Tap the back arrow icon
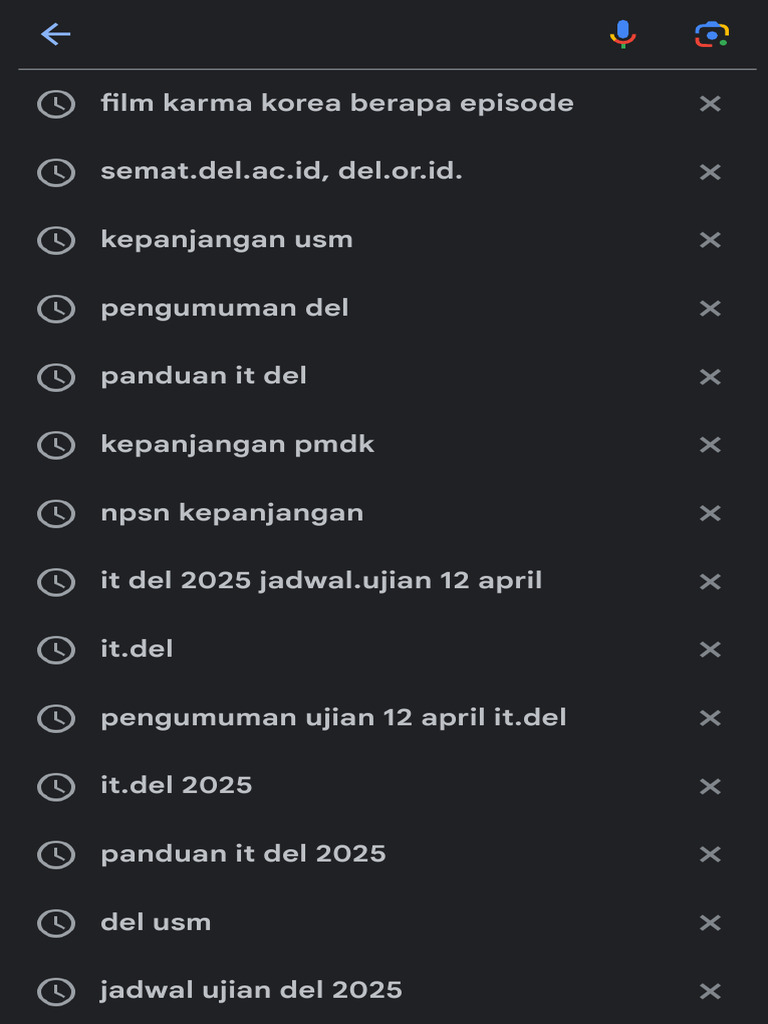This screenshot has width=768, height=1024. coord(56,34)
